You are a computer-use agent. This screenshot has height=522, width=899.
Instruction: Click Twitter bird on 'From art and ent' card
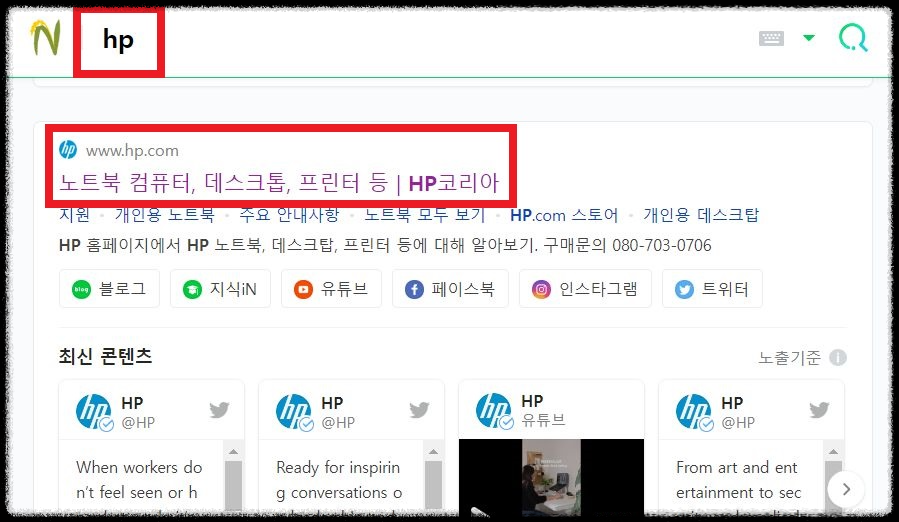(819, 410)
